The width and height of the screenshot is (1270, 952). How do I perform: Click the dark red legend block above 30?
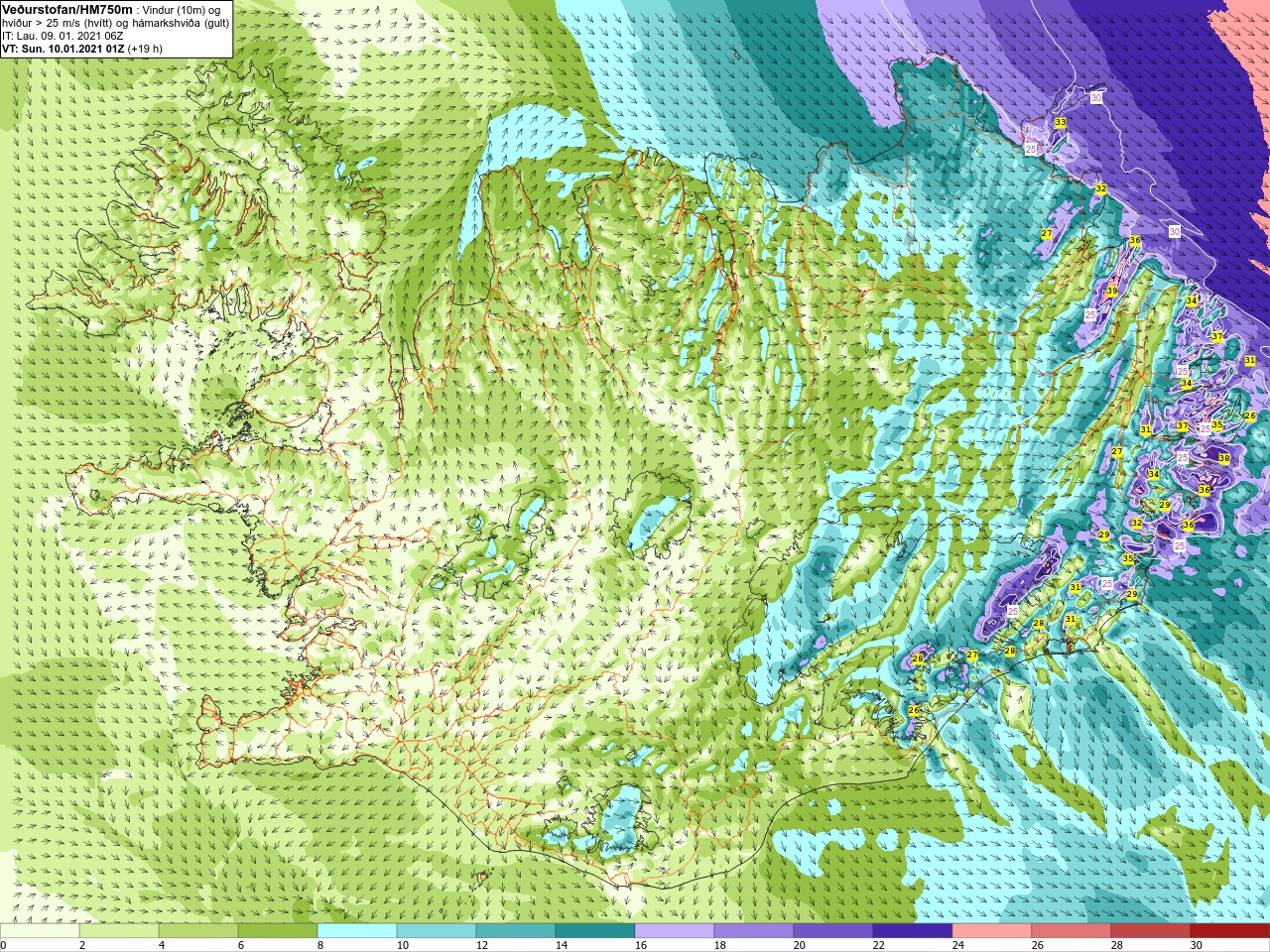click(x=1230, y=931)
